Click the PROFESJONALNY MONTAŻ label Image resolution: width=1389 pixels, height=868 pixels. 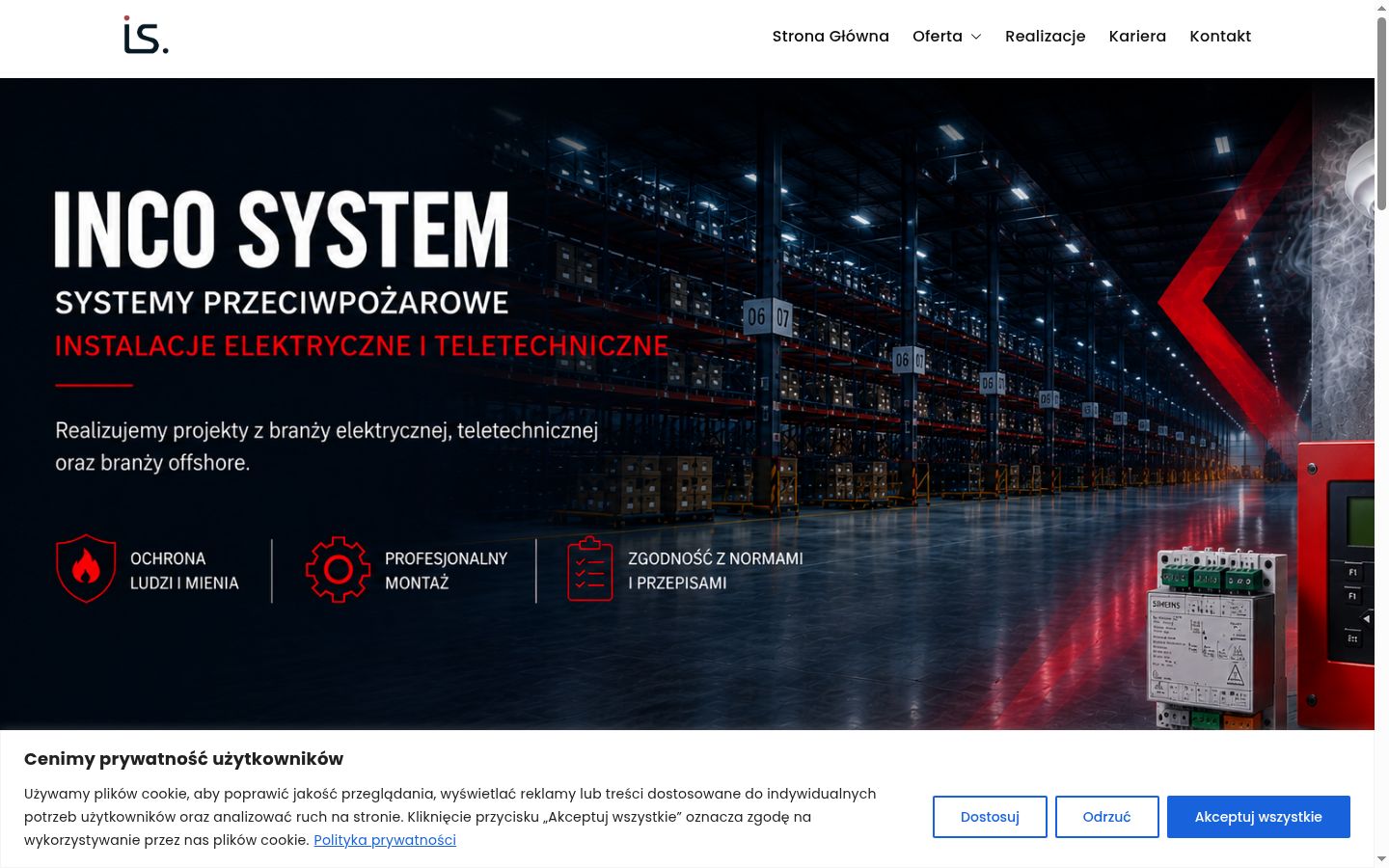446,571
